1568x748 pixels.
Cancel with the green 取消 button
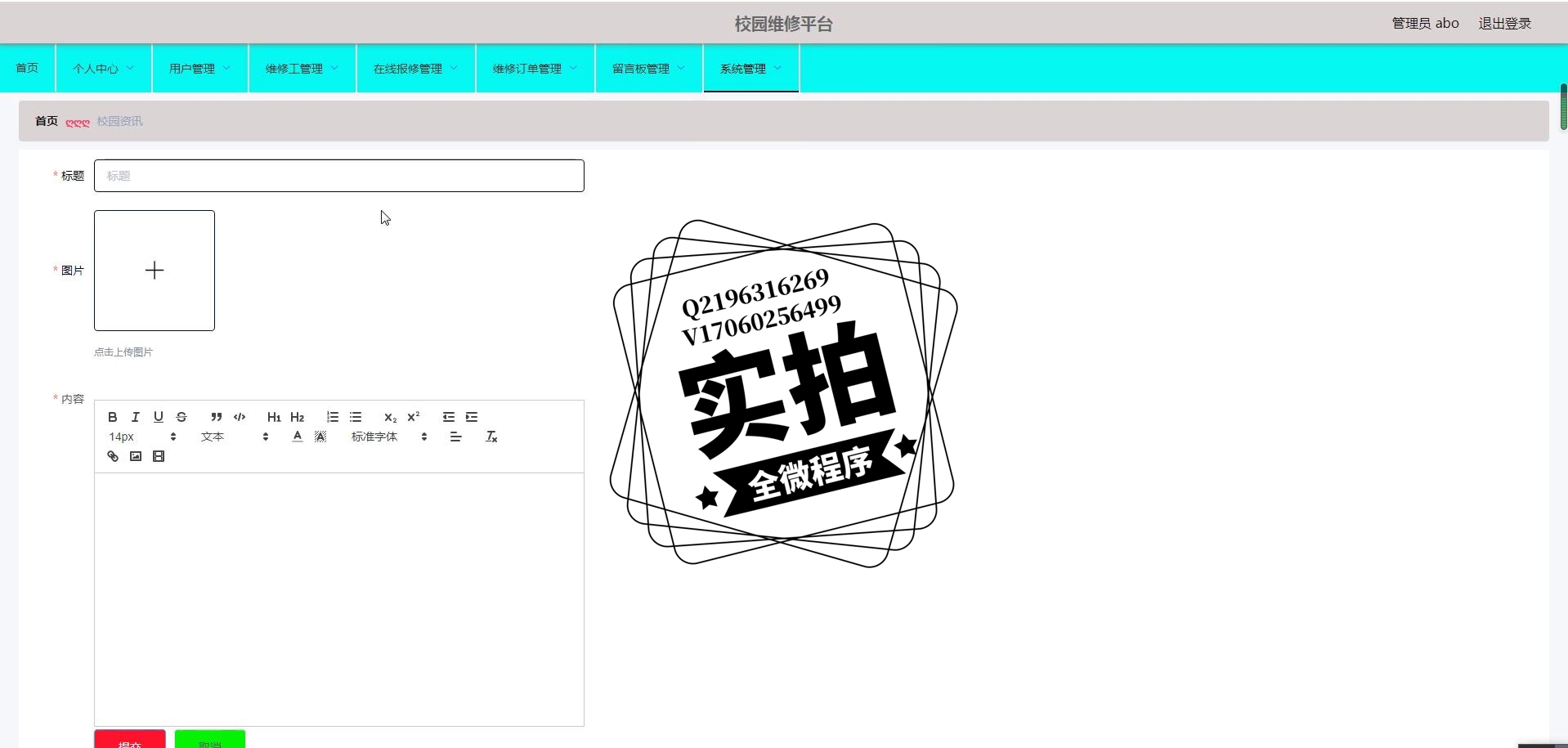210,739
